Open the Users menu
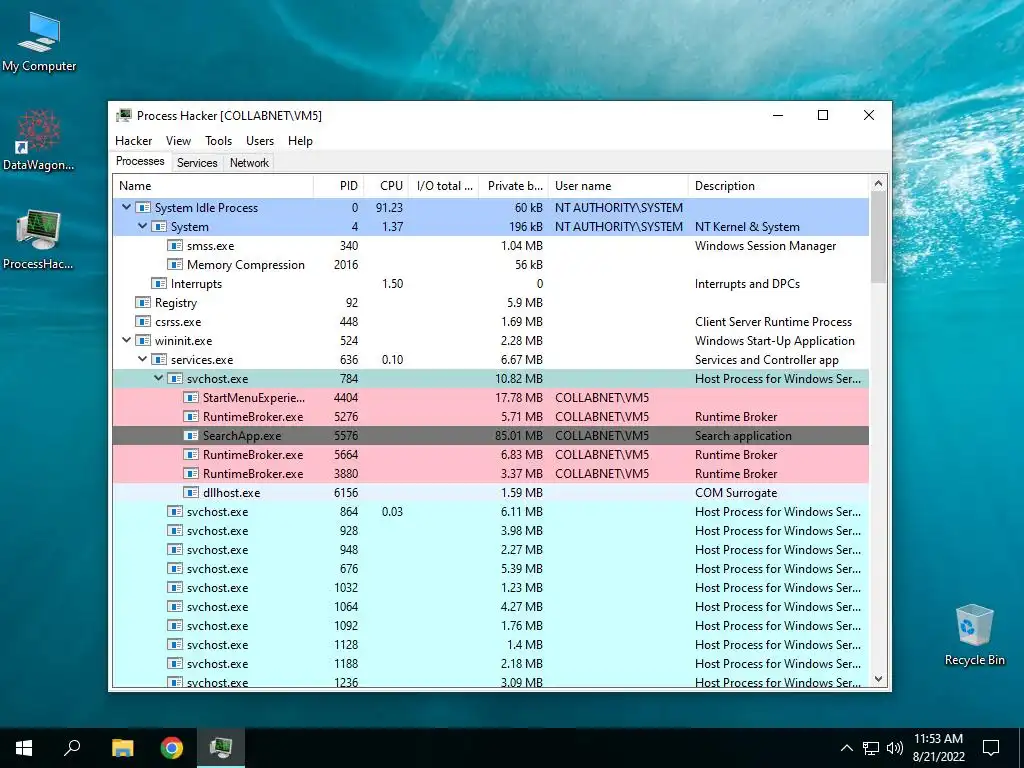The image size is (1024, 768). (260, 141)
